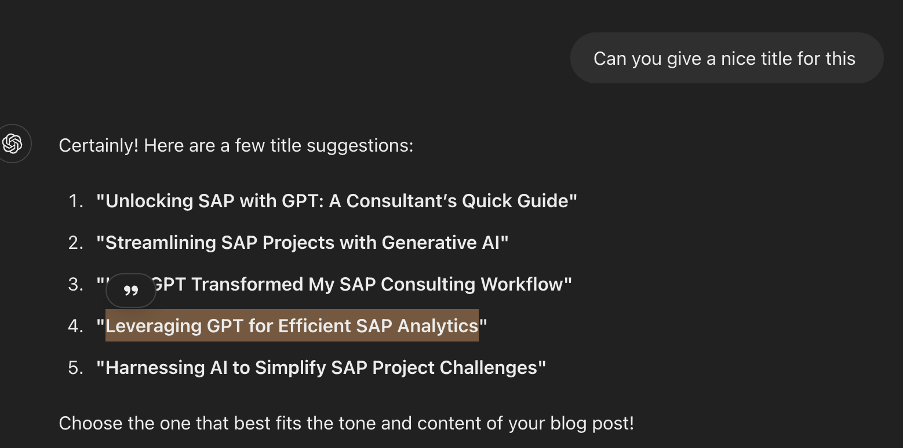The height and width of the screenshot is (448, 904).
Task: Click list number 4 marker
Action: click(x=76, y=326)
